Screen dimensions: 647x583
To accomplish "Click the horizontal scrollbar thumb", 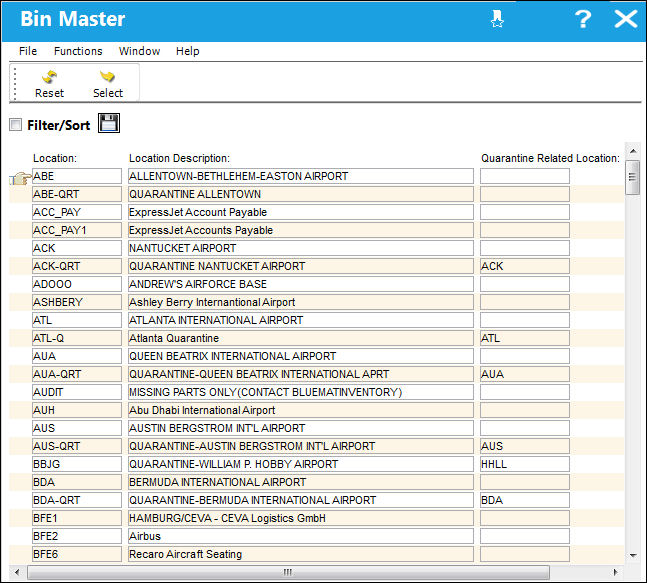I will [288, 572].
